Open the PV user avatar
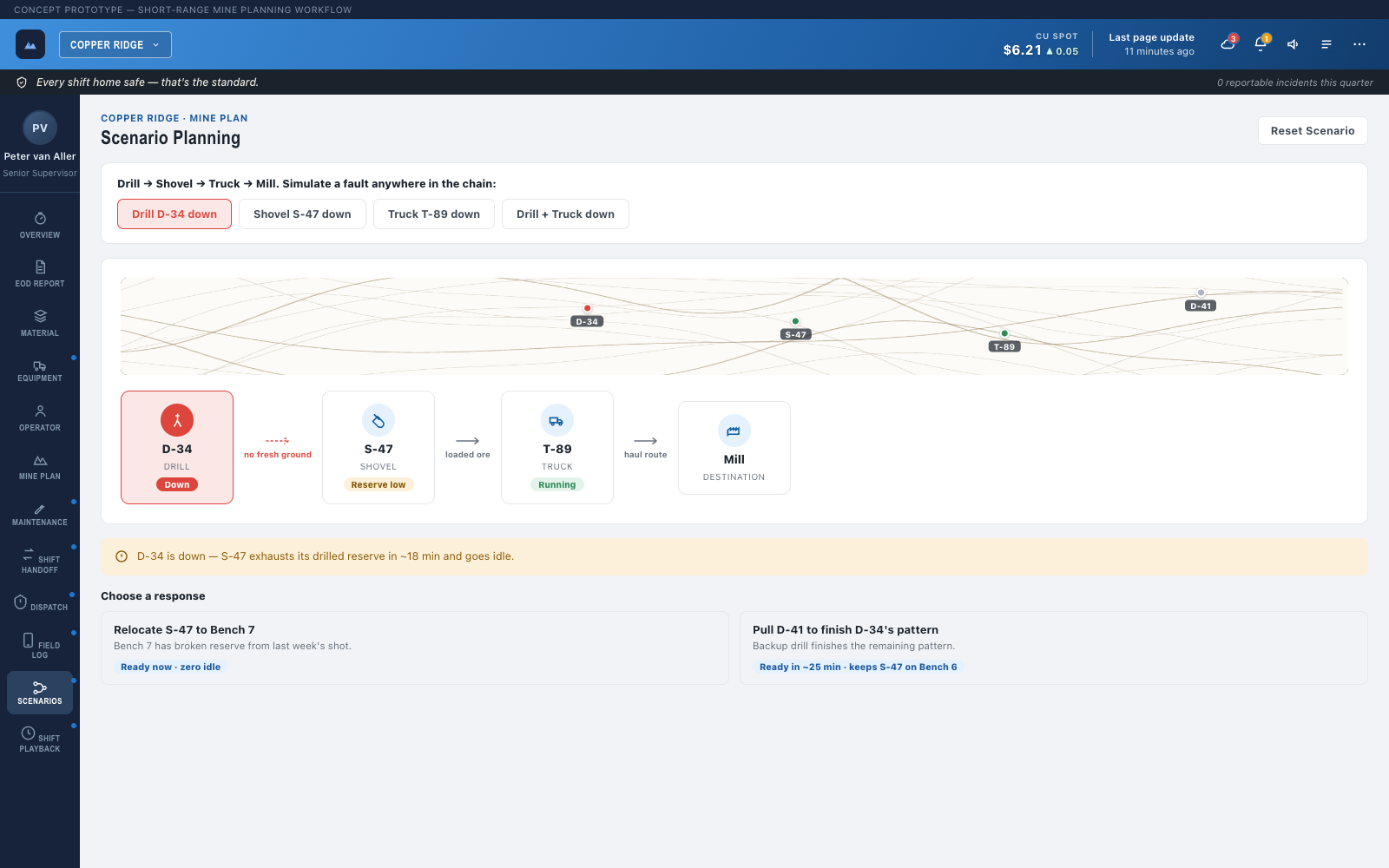 [40, 128]
